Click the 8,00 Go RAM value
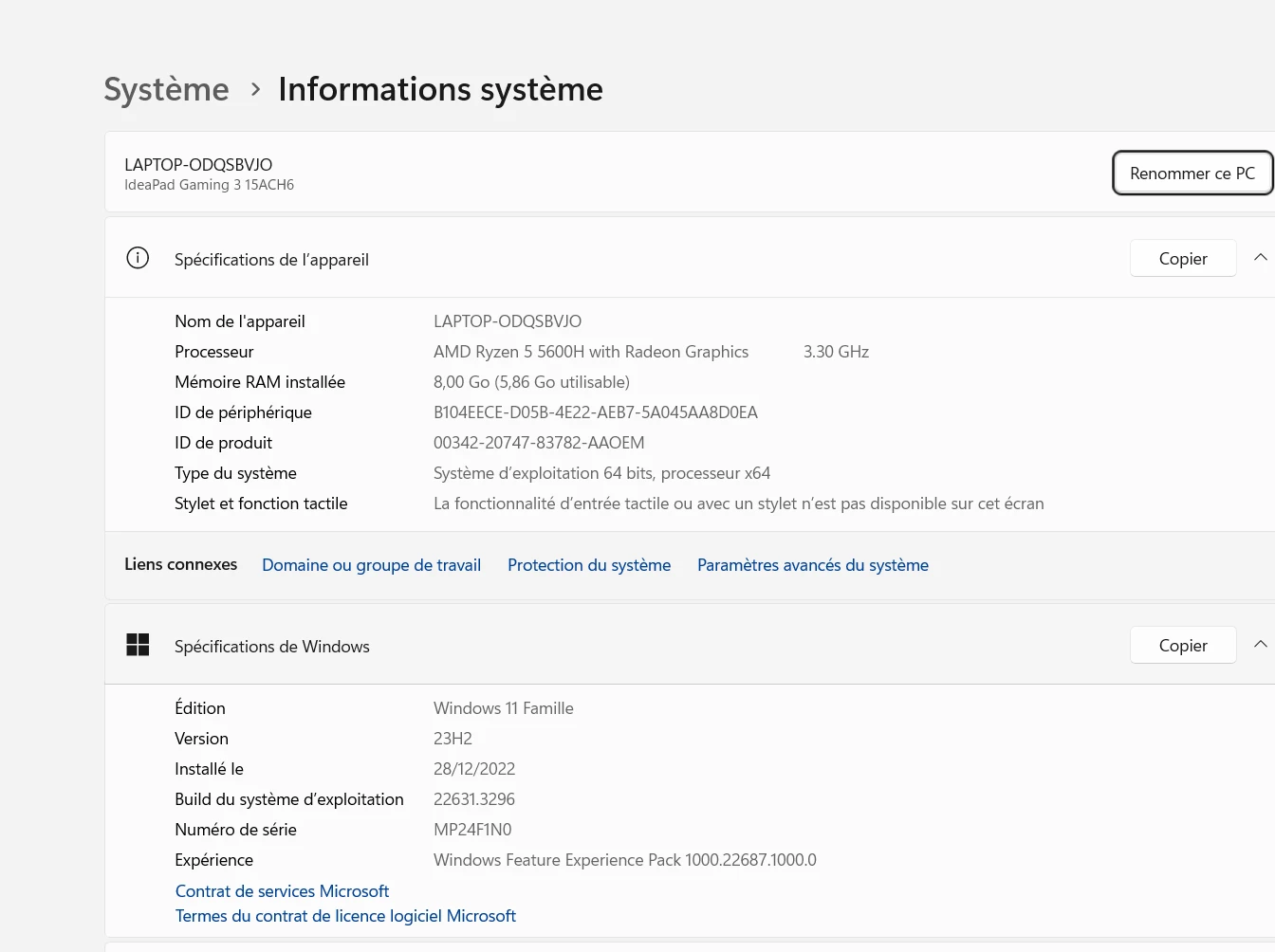 (x=531, y=382)
